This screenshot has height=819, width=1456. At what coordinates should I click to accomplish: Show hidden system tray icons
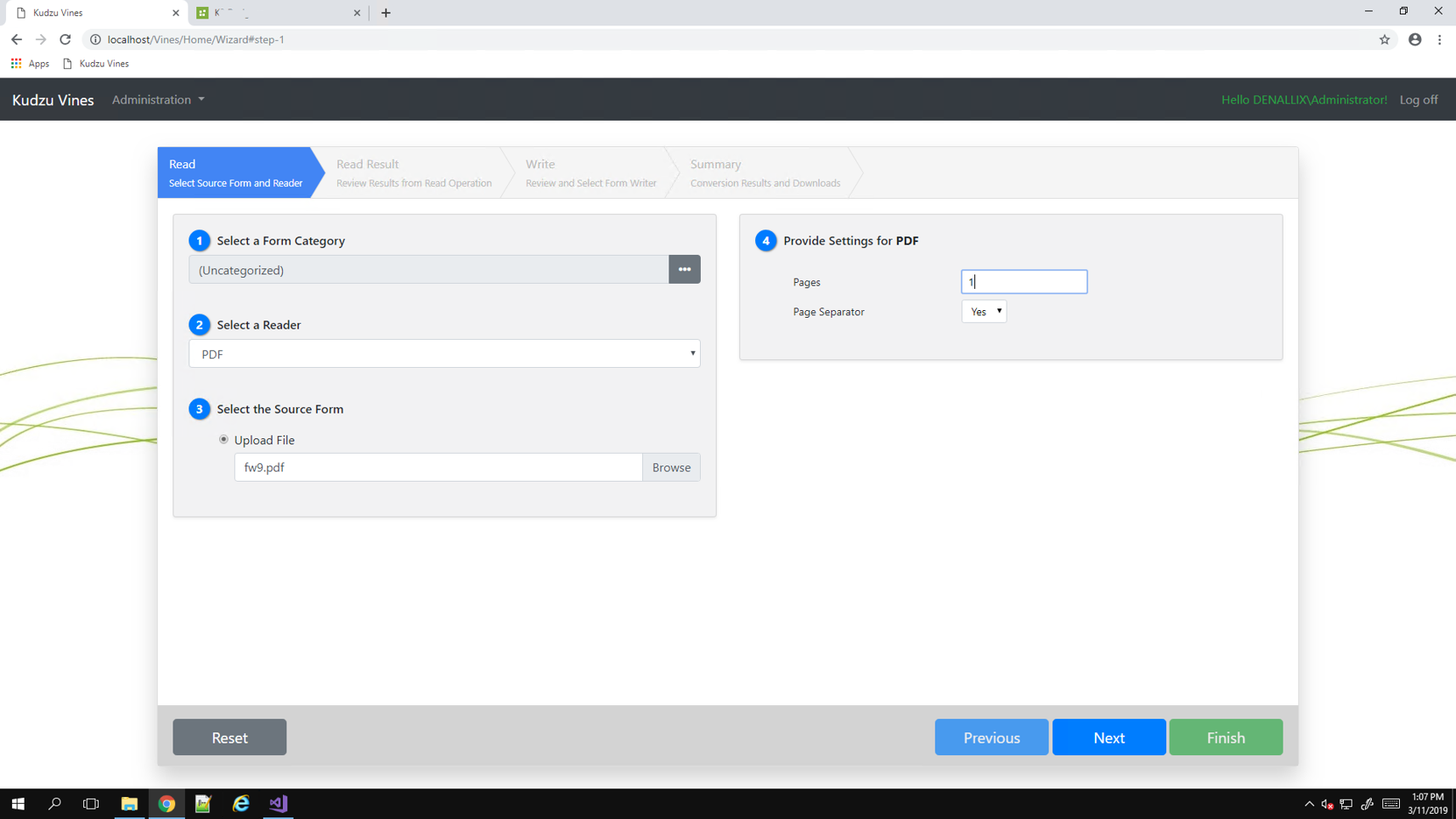click(x=1309, y=804)
